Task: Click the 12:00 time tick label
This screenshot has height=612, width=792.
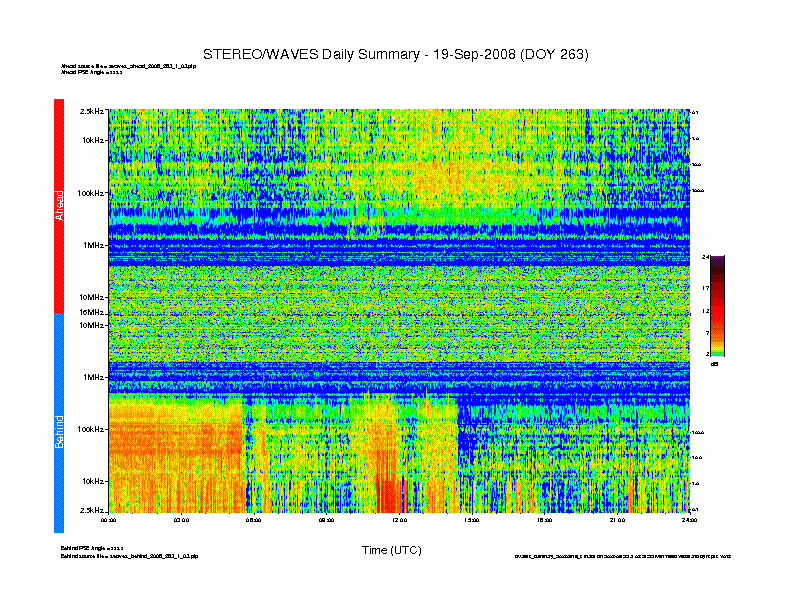Action: [x=399, y=520]
